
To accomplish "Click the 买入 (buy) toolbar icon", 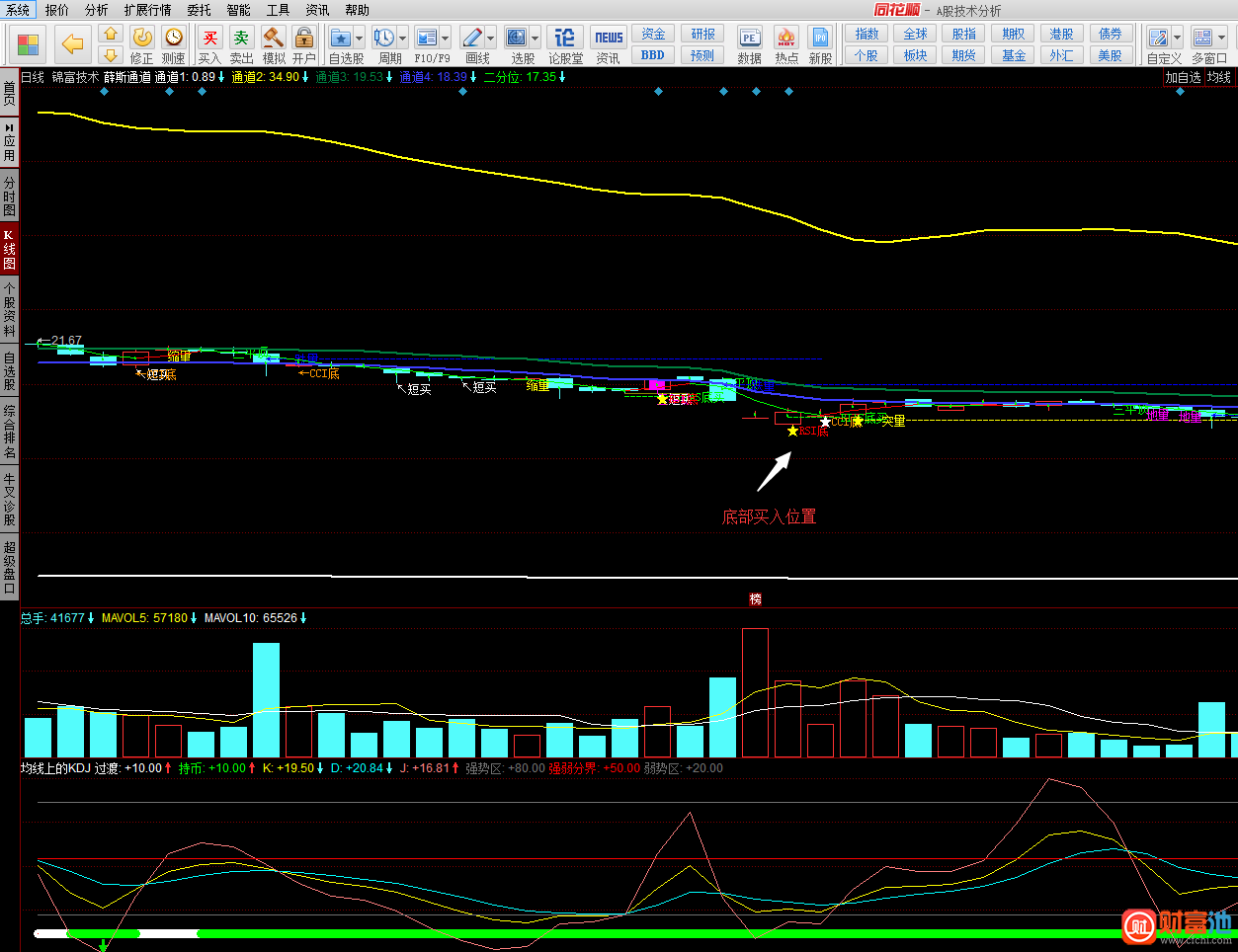I will point(209,39).
